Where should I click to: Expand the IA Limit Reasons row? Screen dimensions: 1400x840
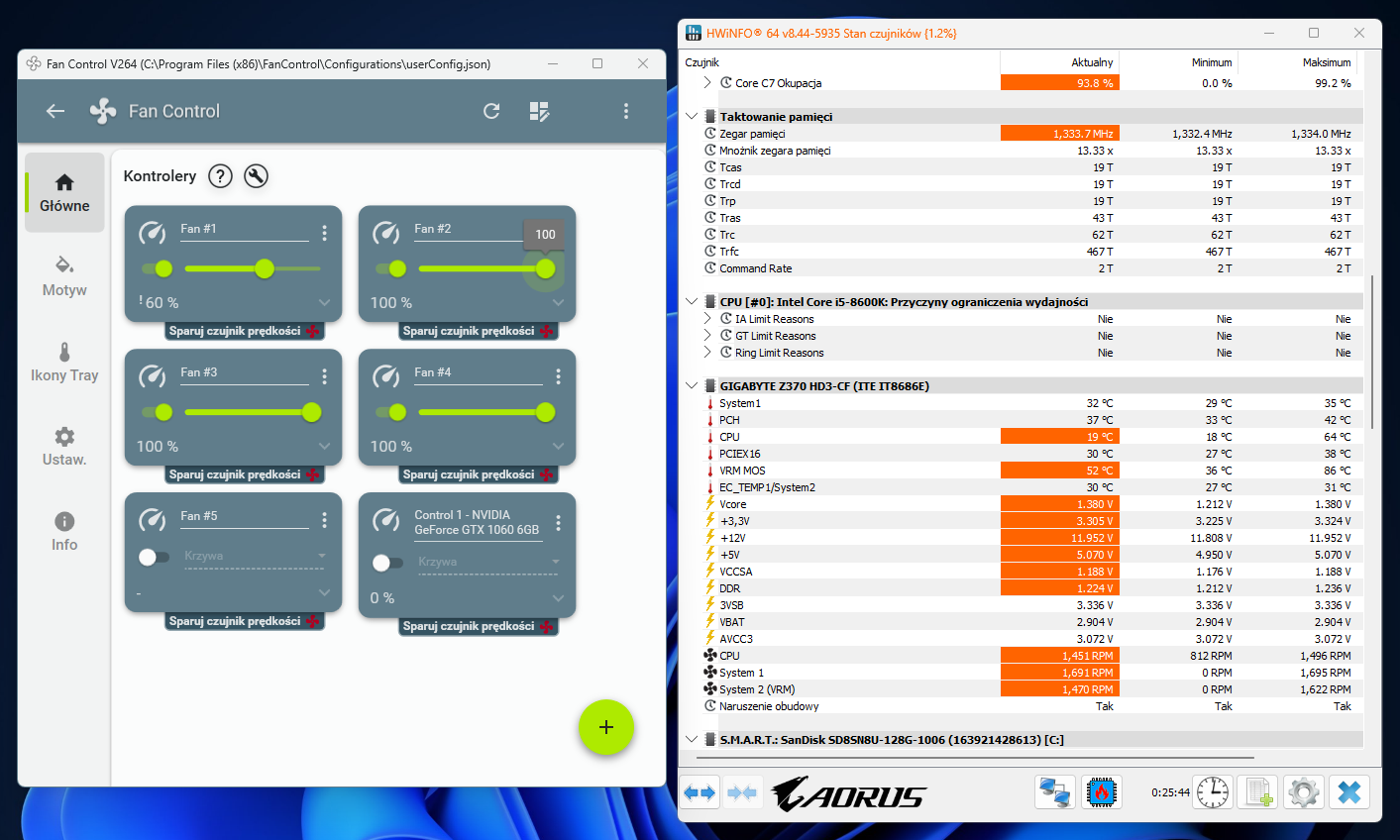click(707, 319)
